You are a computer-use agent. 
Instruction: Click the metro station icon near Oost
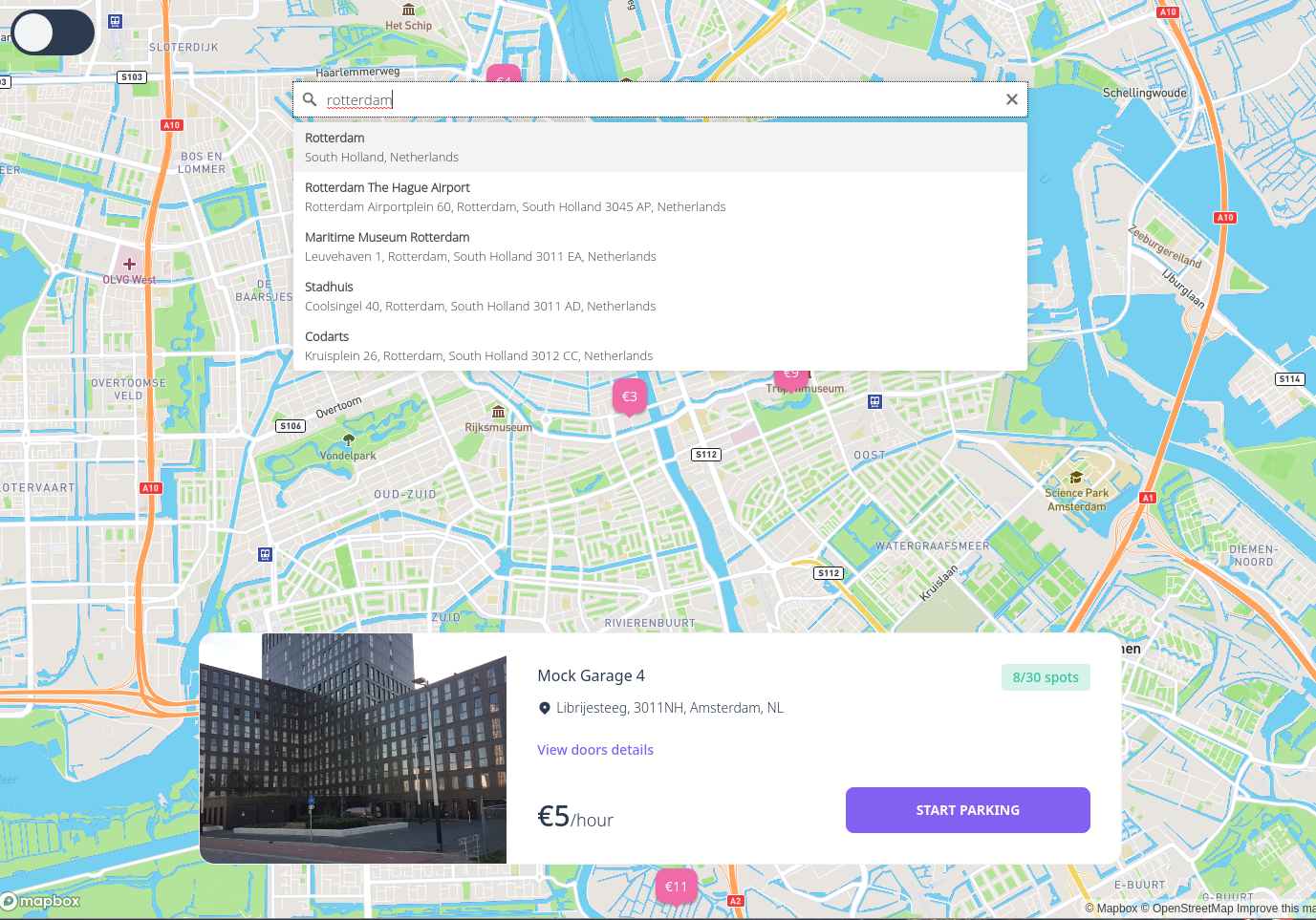click(x=874, y=401)
